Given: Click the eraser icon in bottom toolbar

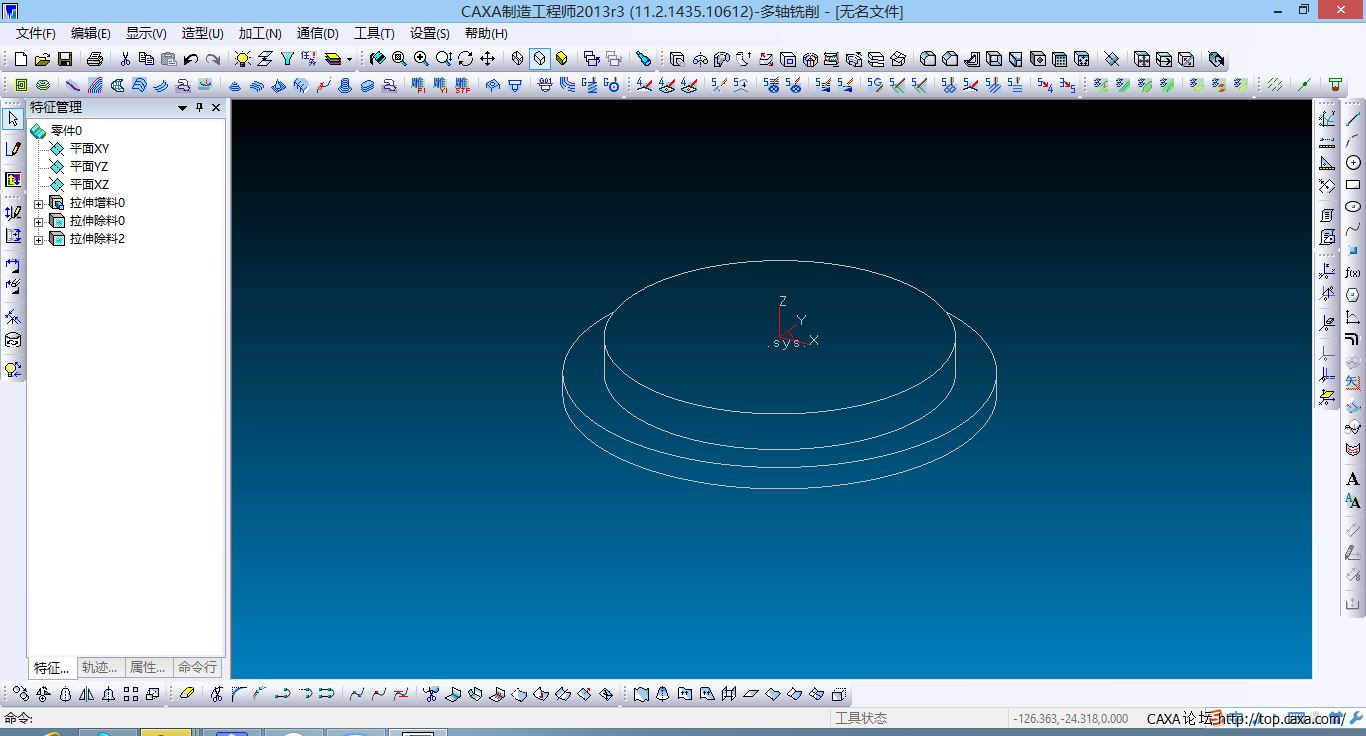Looking at the screenshot, I should click(187, 694).
